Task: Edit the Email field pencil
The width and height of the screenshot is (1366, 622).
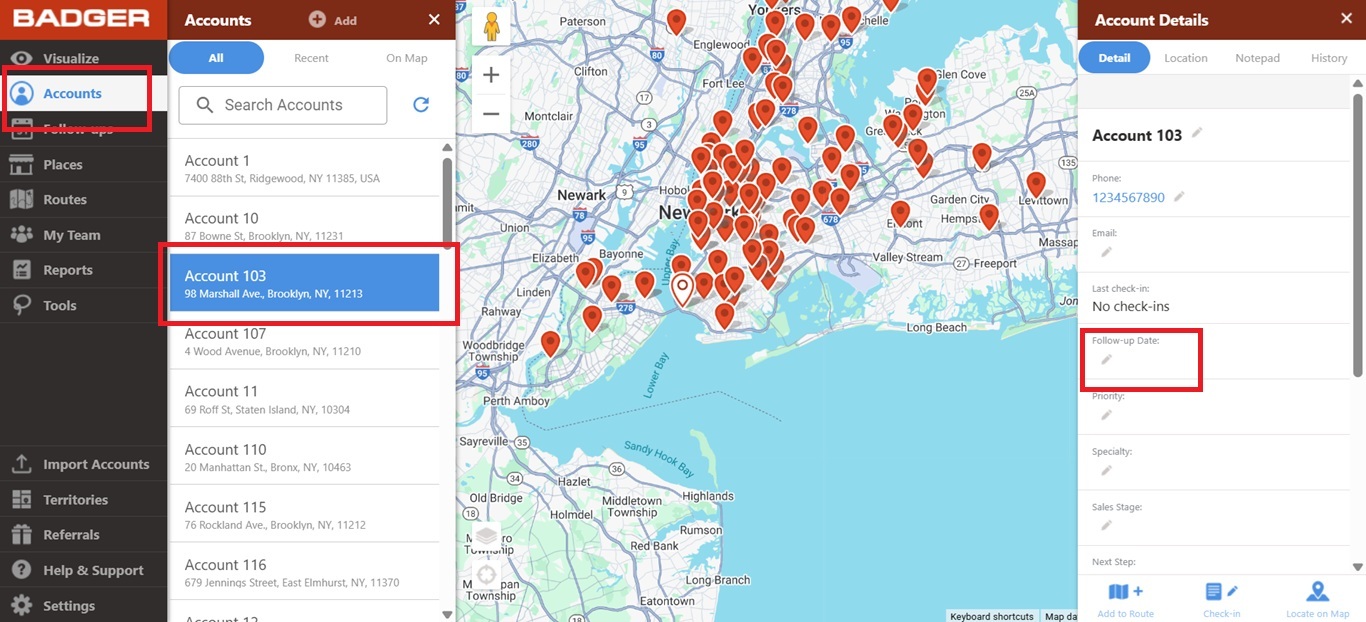Action: (x=1106, y=251)
